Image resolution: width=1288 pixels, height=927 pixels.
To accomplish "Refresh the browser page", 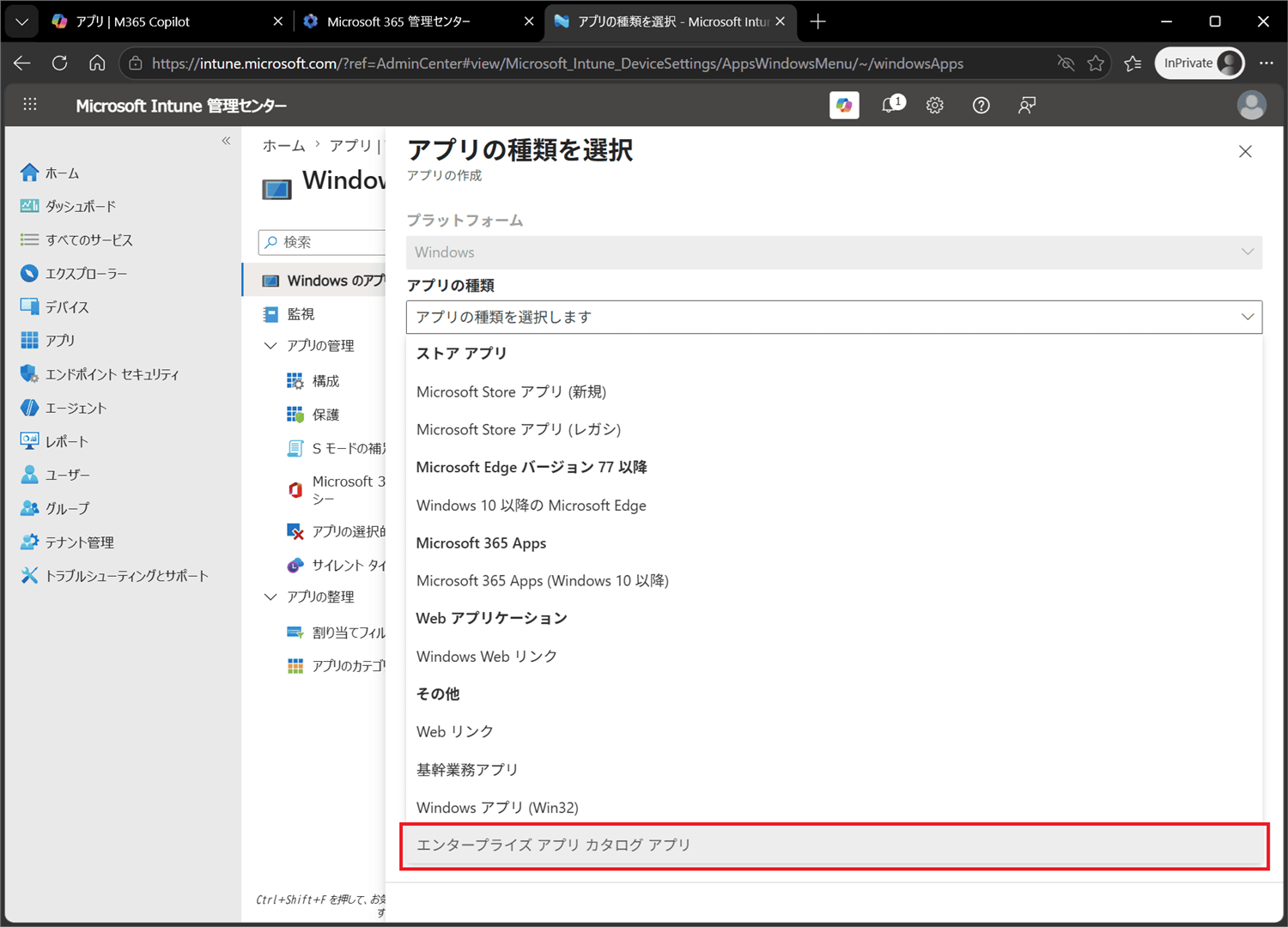I will click(59, 63).
